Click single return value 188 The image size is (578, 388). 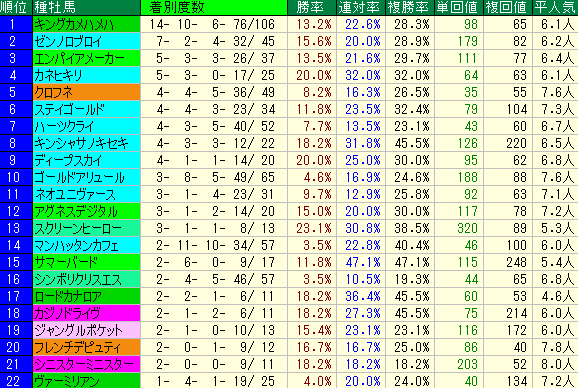click(459, 177)
